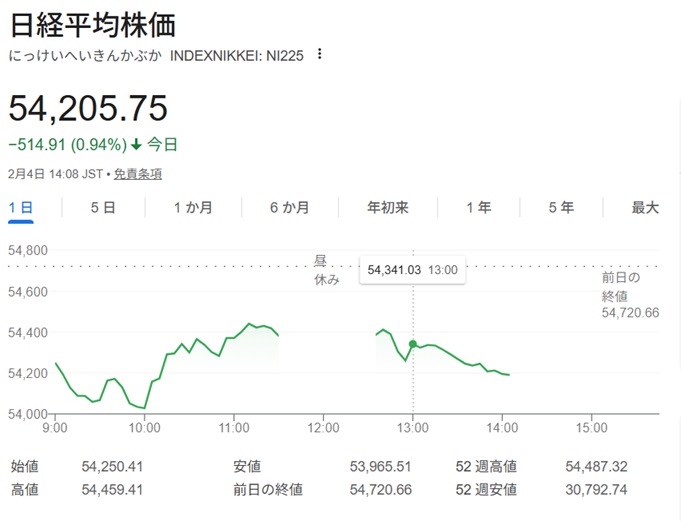The height and width of the screenshot is (521, 681).
Task: Open the 免責条項 disclaimer link
Action: 138,174
